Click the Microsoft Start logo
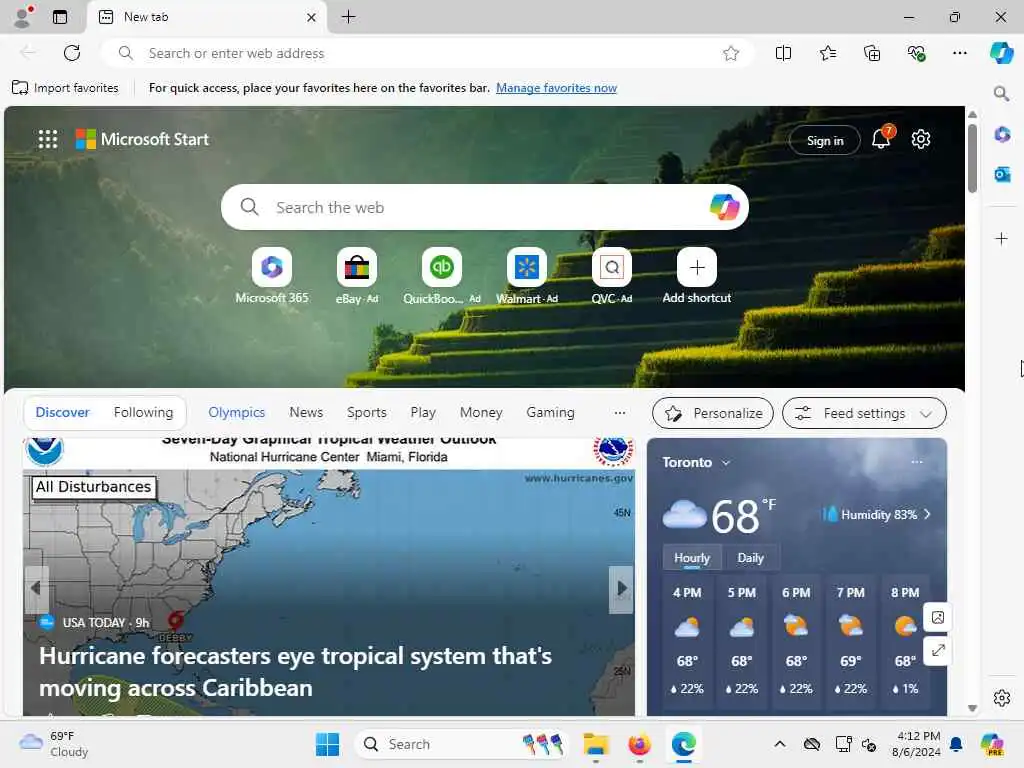The height and width of the screenshot is (768, 1024). click(142, 139)
